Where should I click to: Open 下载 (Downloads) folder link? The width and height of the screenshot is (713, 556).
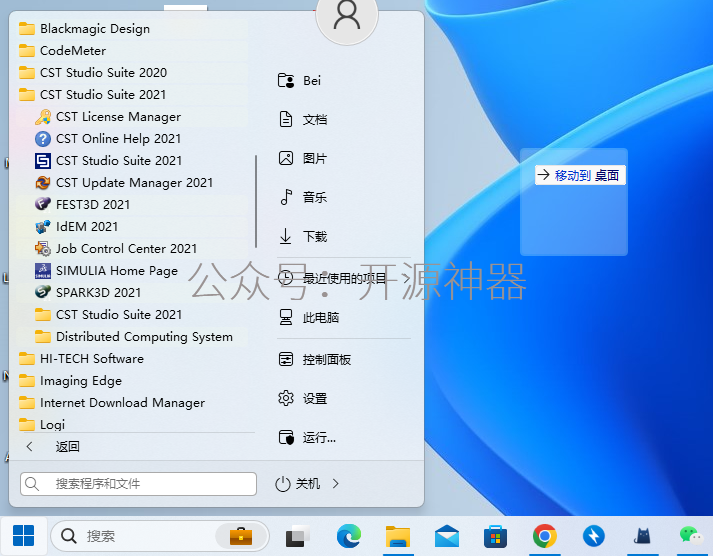pyautogui.click(x=302, y=236)
